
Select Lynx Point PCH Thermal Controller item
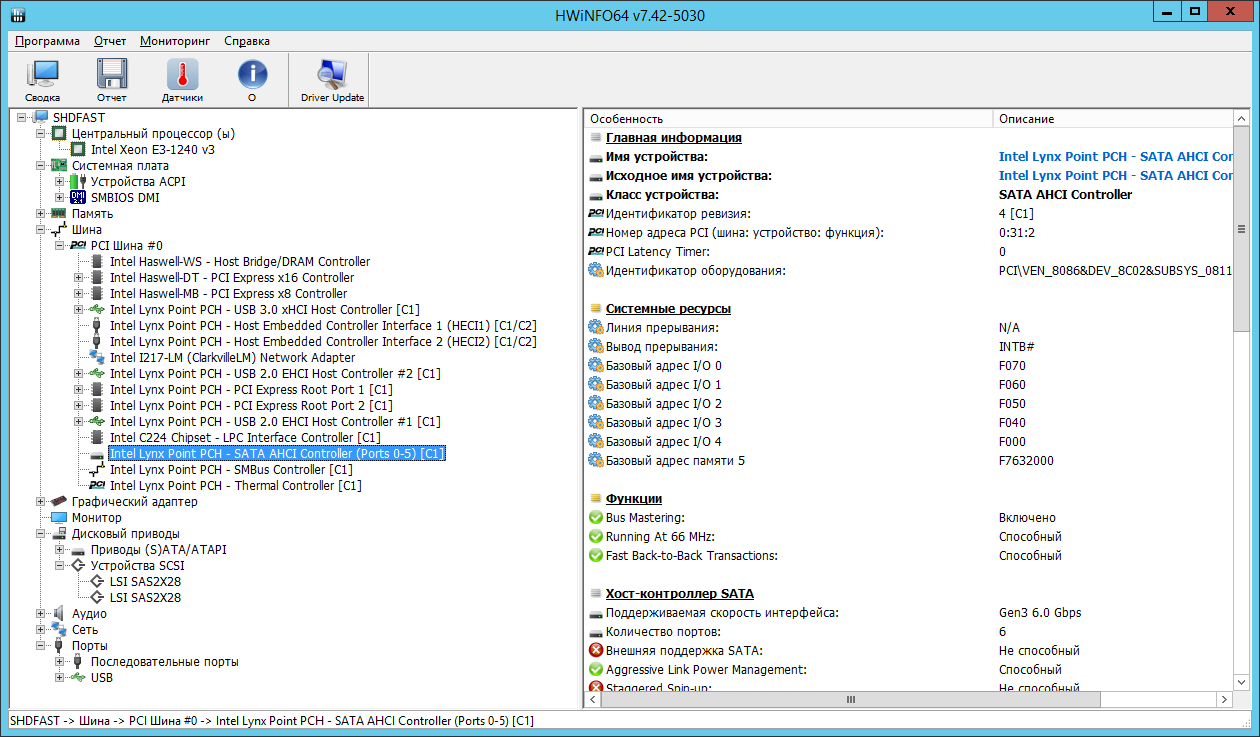(236, 486)
